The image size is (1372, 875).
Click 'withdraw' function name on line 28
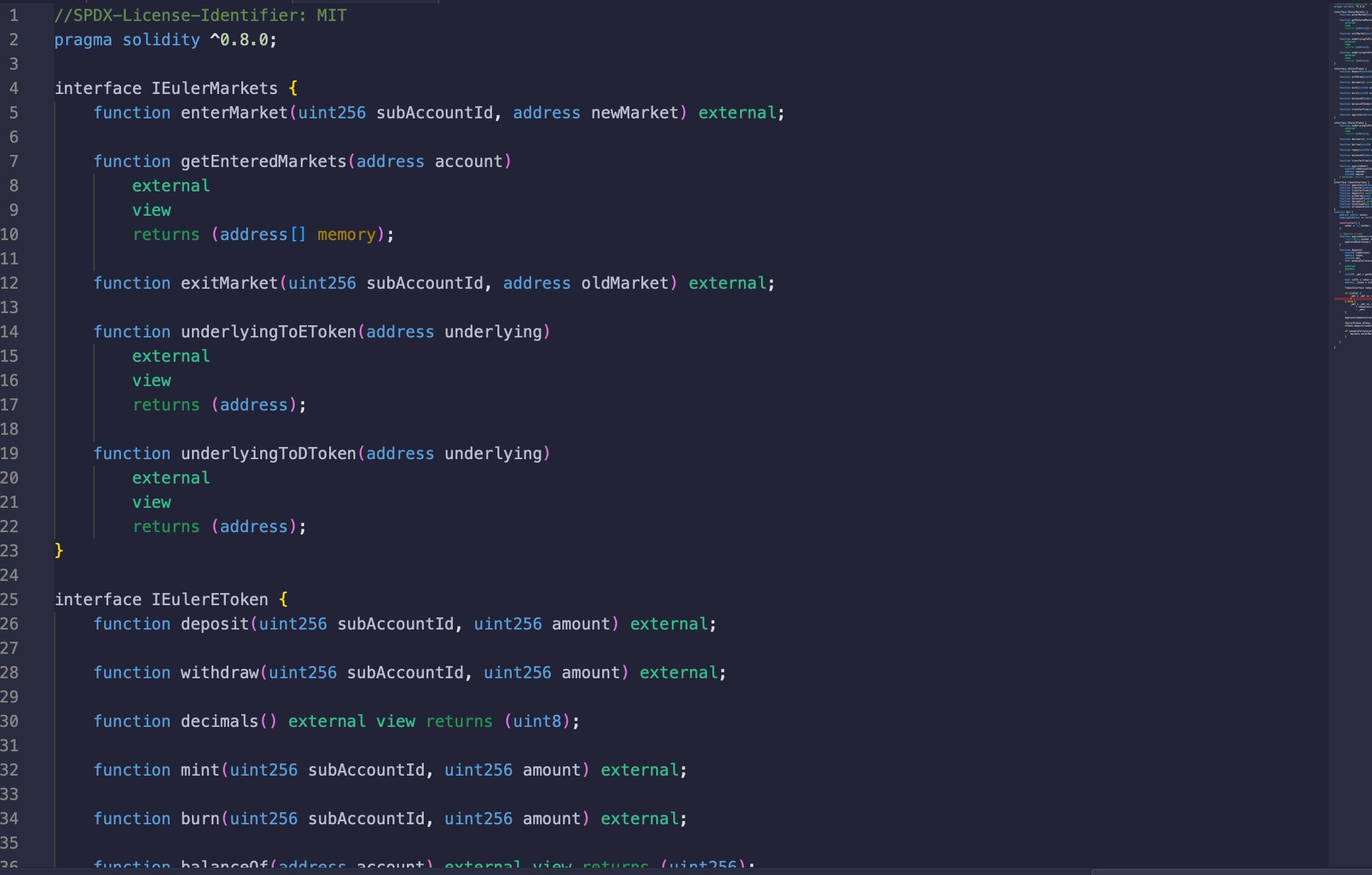pos(220,672)
